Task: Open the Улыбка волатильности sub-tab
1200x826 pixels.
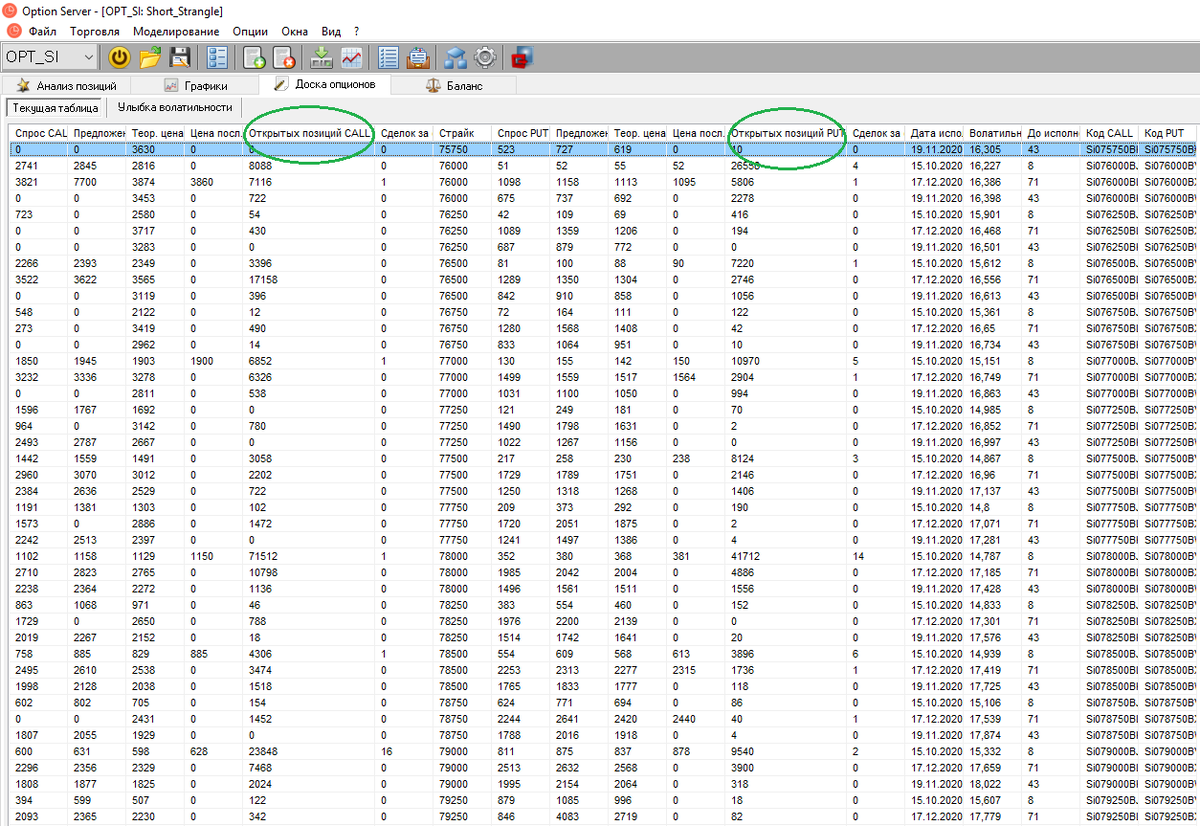Action: click(174, 107)
